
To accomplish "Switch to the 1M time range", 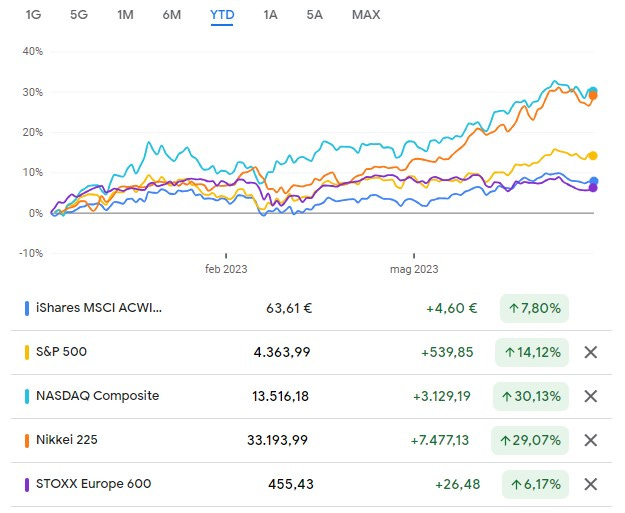I will click(125, 15).
